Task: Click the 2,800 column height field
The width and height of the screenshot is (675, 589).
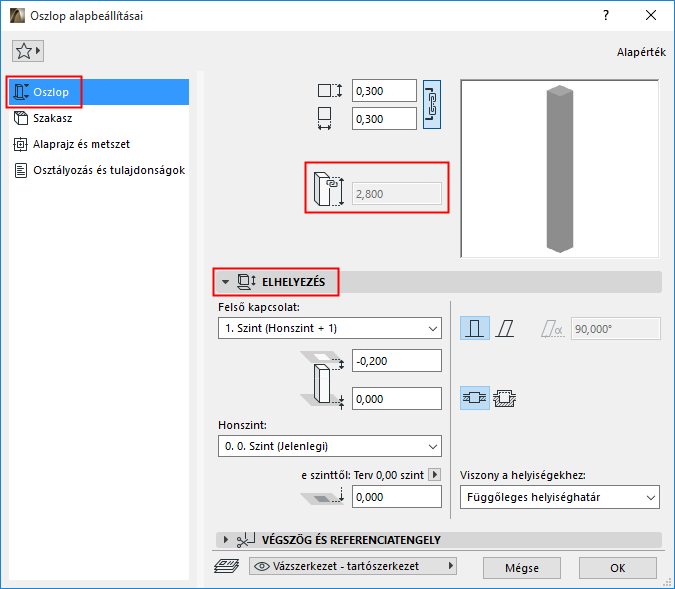Action: coord(397,194)
